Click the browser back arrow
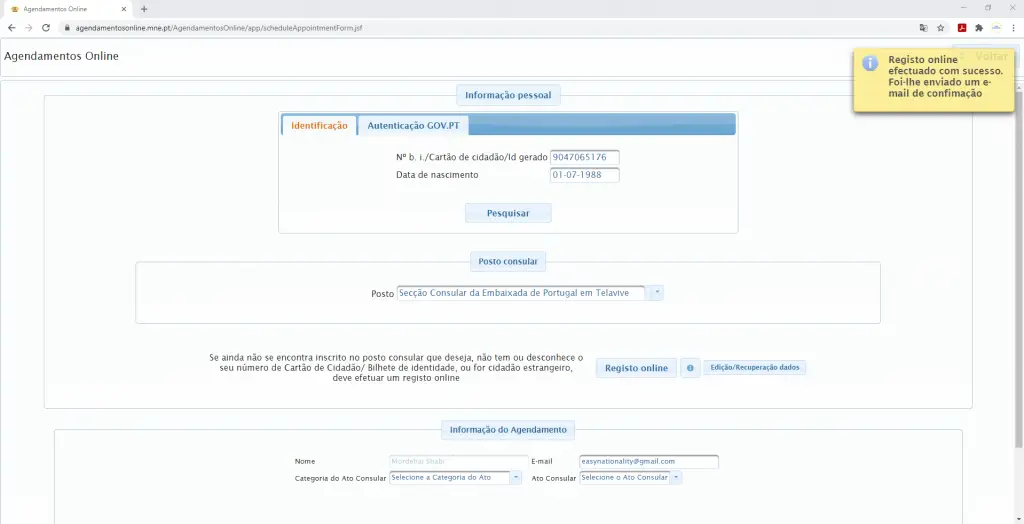This screenshot has height=524, width=1024. point(12,28)
